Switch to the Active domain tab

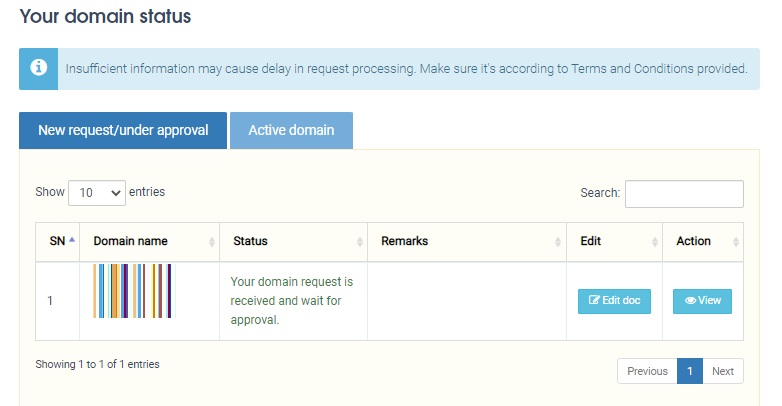click(x=291, y=130)
